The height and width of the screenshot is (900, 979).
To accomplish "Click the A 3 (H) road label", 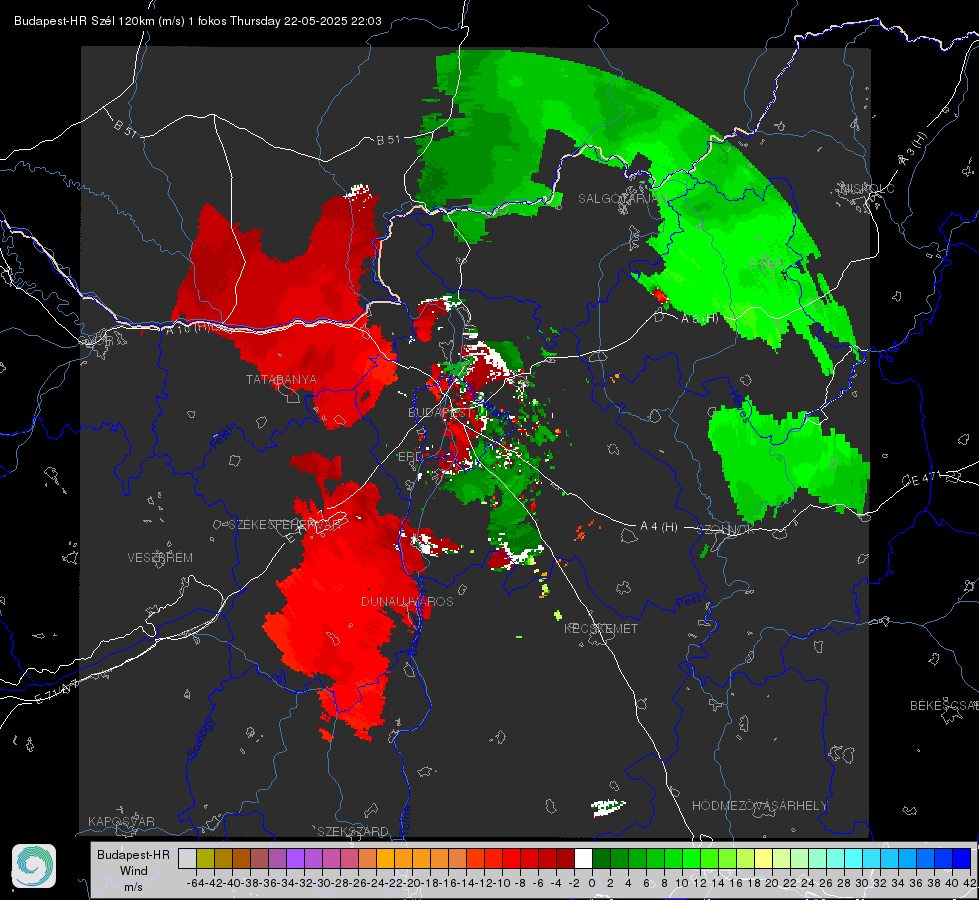I will point(913,149).
